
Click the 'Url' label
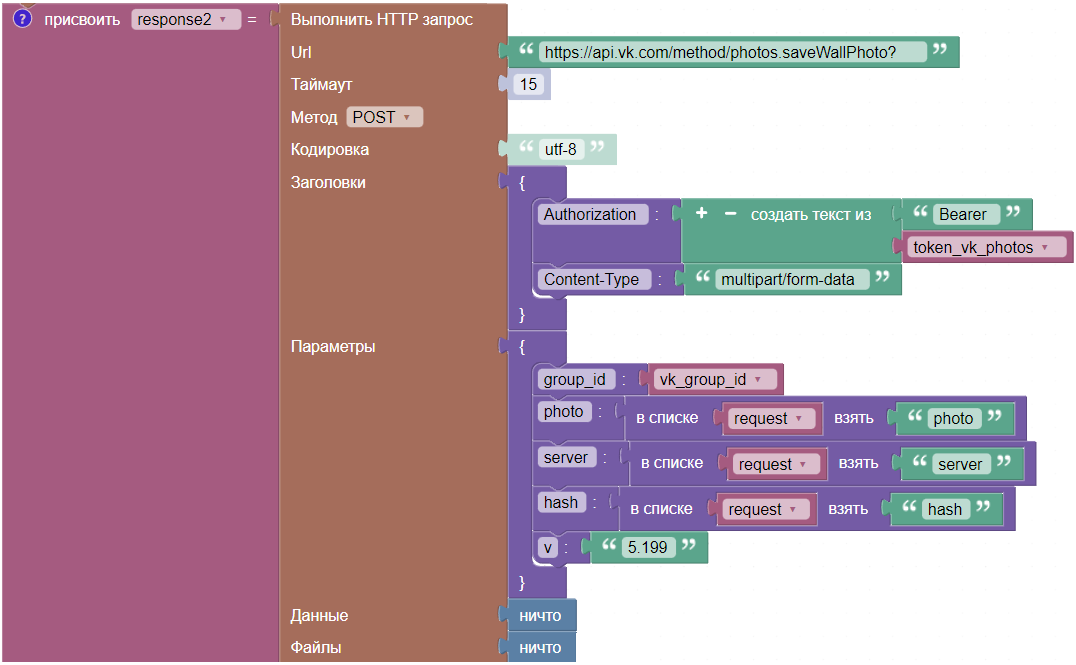tap(301, 52)
